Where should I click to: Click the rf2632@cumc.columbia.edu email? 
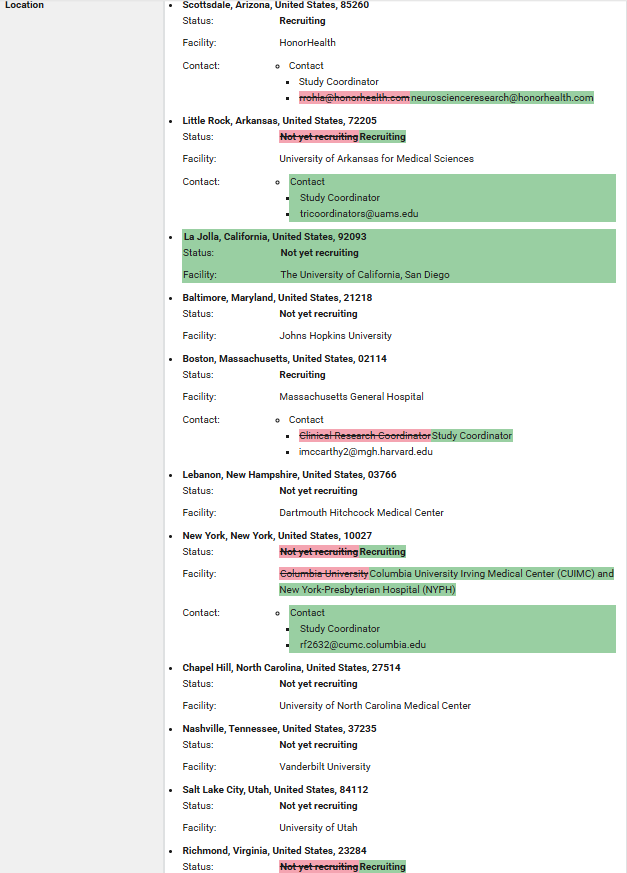pos(363,645)
